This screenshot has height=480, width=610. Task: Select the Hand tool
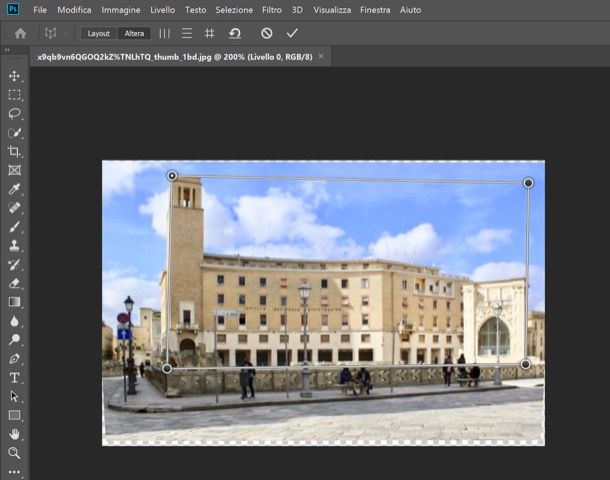tap(14, 434)
